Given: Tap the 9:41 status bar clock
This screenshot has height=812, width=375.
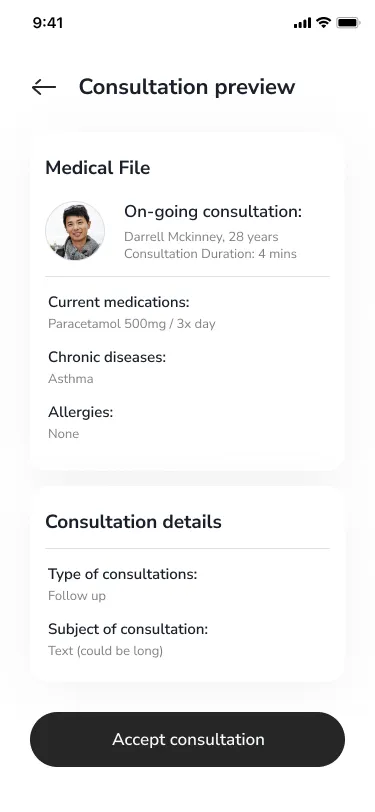Looking at the screenshot, I should (x=48, y=23).
